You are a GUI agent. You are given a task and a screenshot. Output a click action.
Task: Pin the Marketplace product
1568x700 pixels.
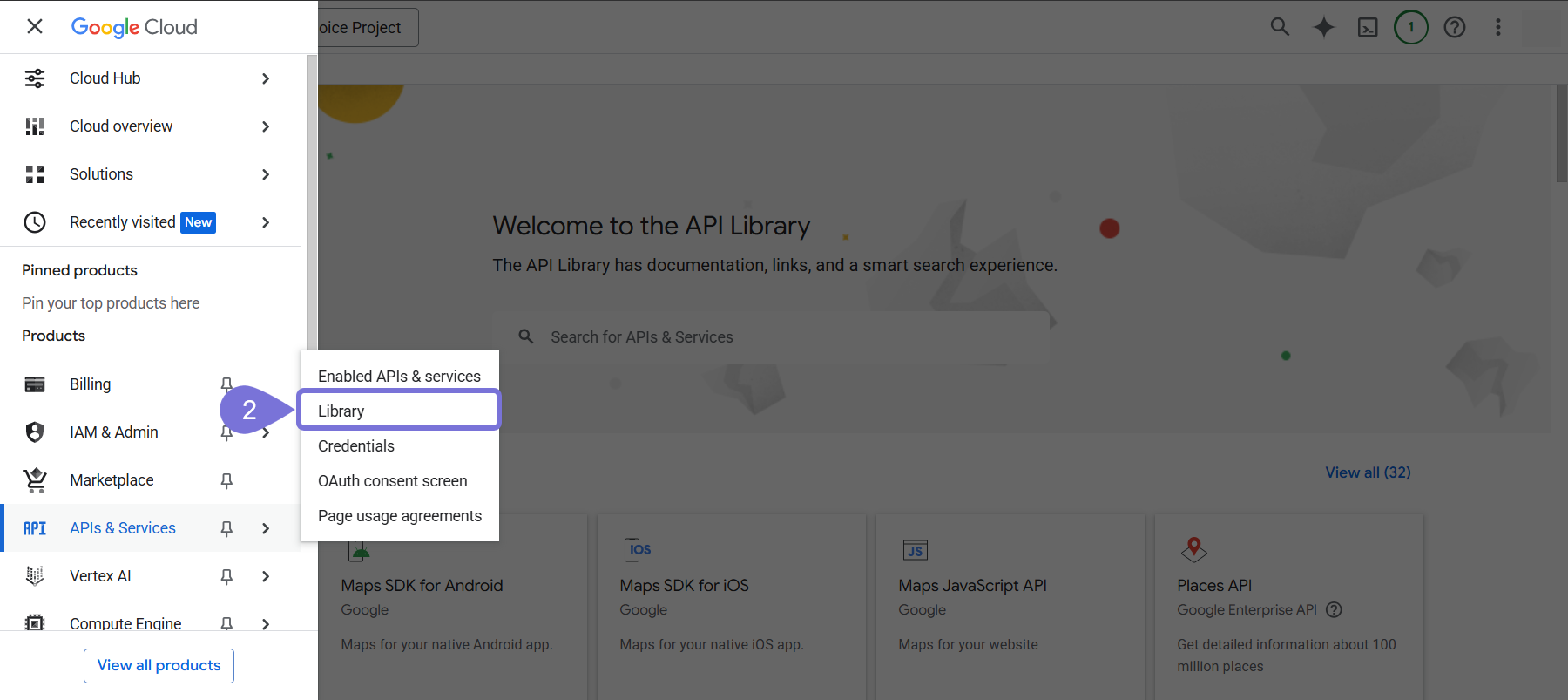(x=226, y=480)
